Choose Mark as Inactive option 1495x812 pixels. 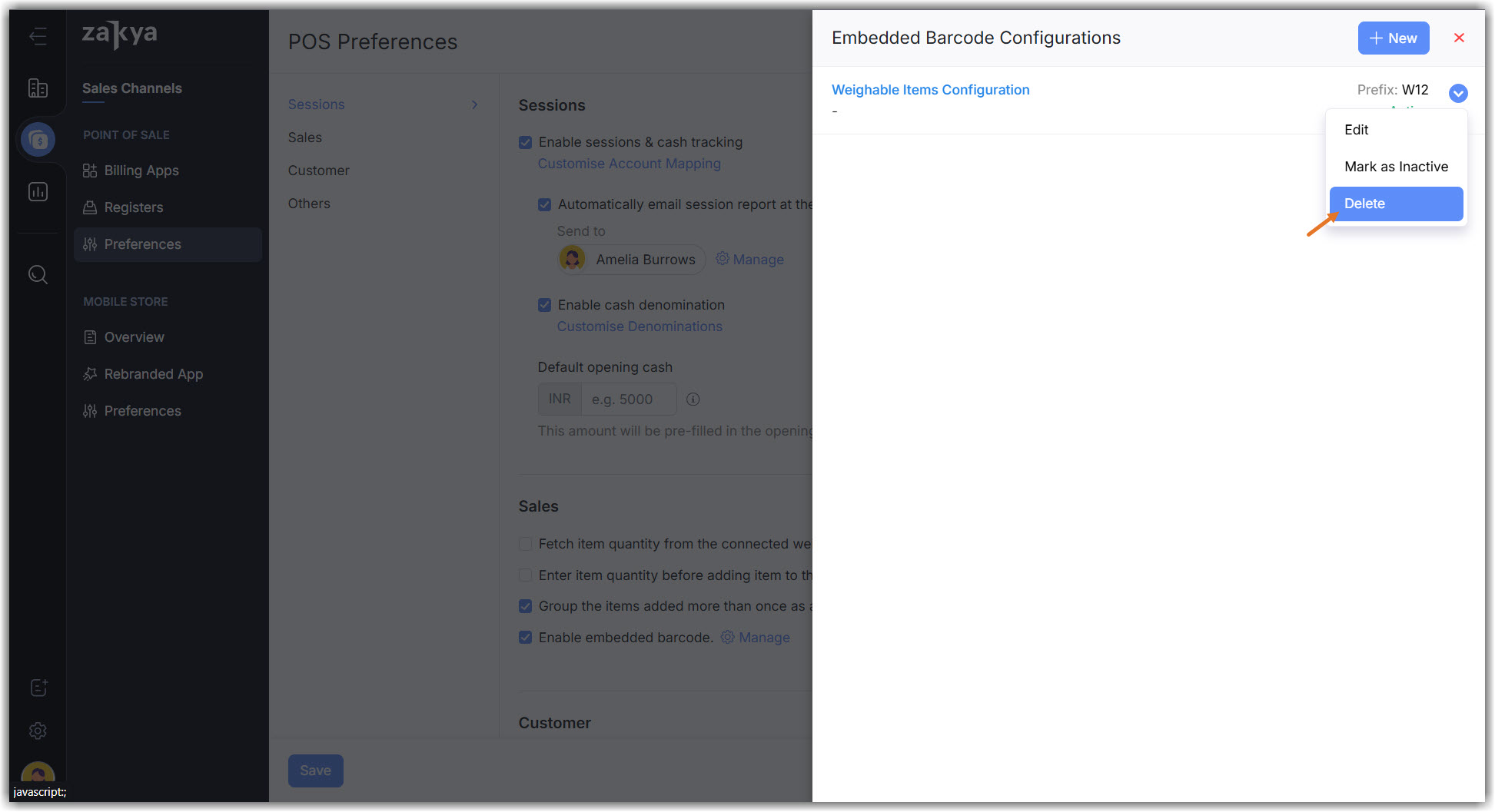(1396, 167)
